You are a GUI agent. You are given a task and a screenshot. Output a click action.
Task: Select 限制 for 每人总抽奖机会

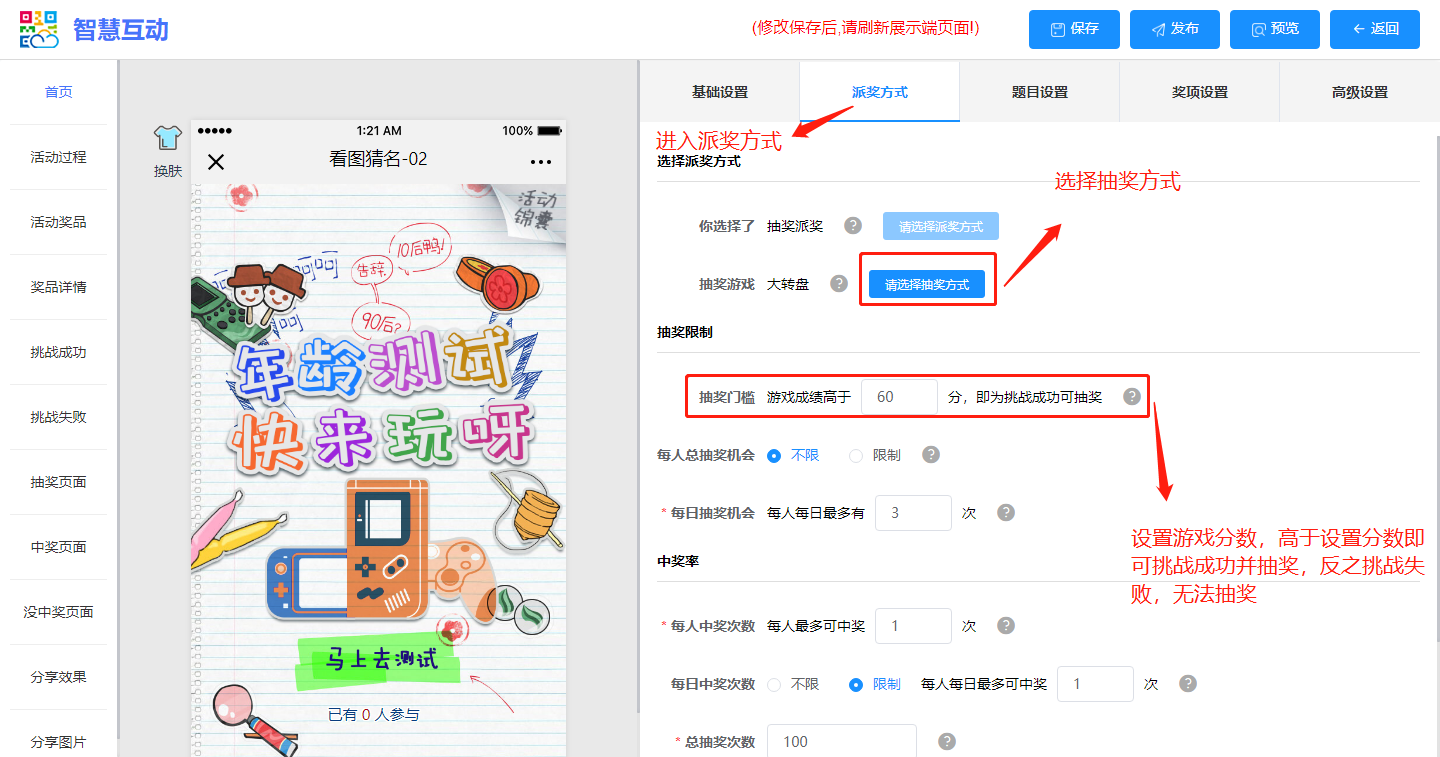tap(856, 455)
